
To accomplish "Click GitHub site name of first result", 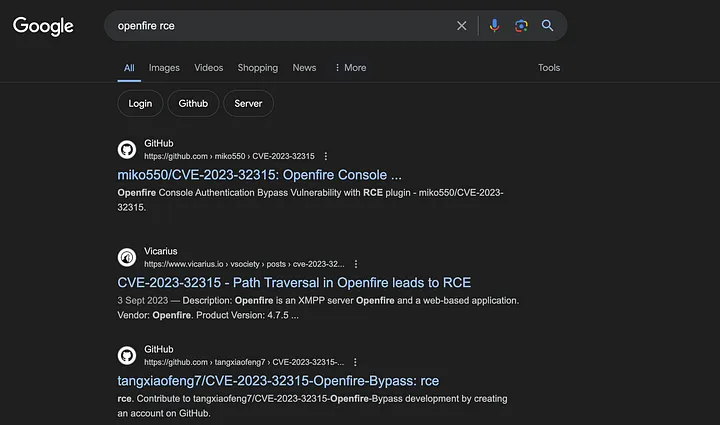I will 159,143.
